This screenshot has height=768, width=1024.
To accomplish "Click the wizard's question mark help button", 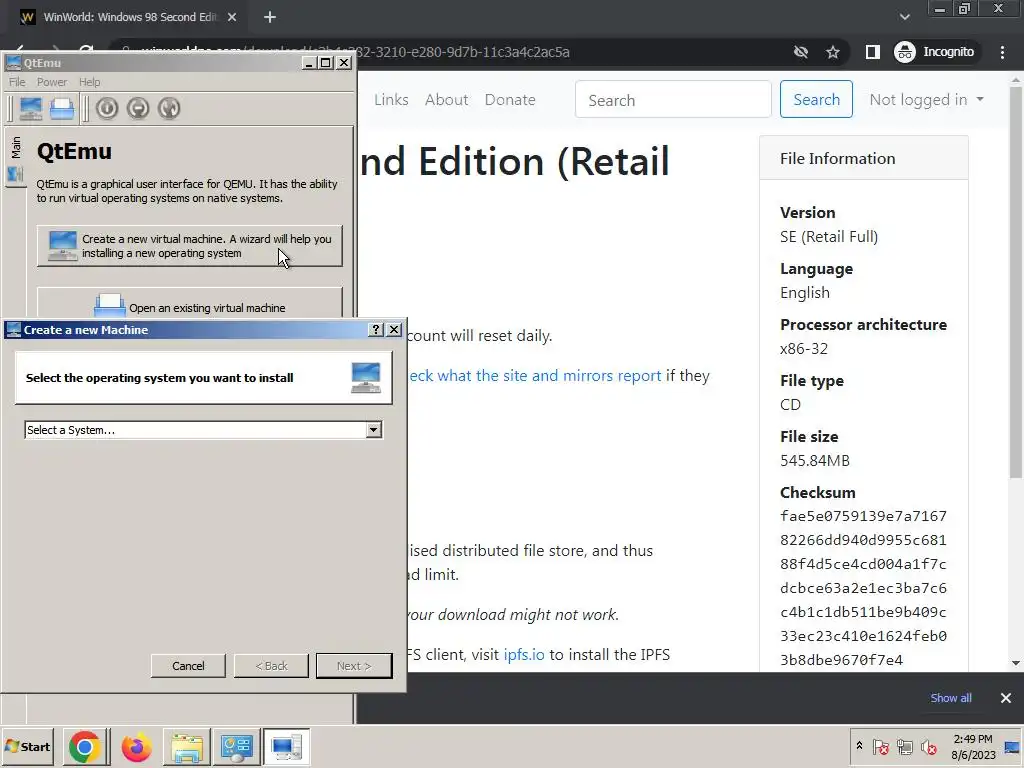I will click(x=376, y=330).
